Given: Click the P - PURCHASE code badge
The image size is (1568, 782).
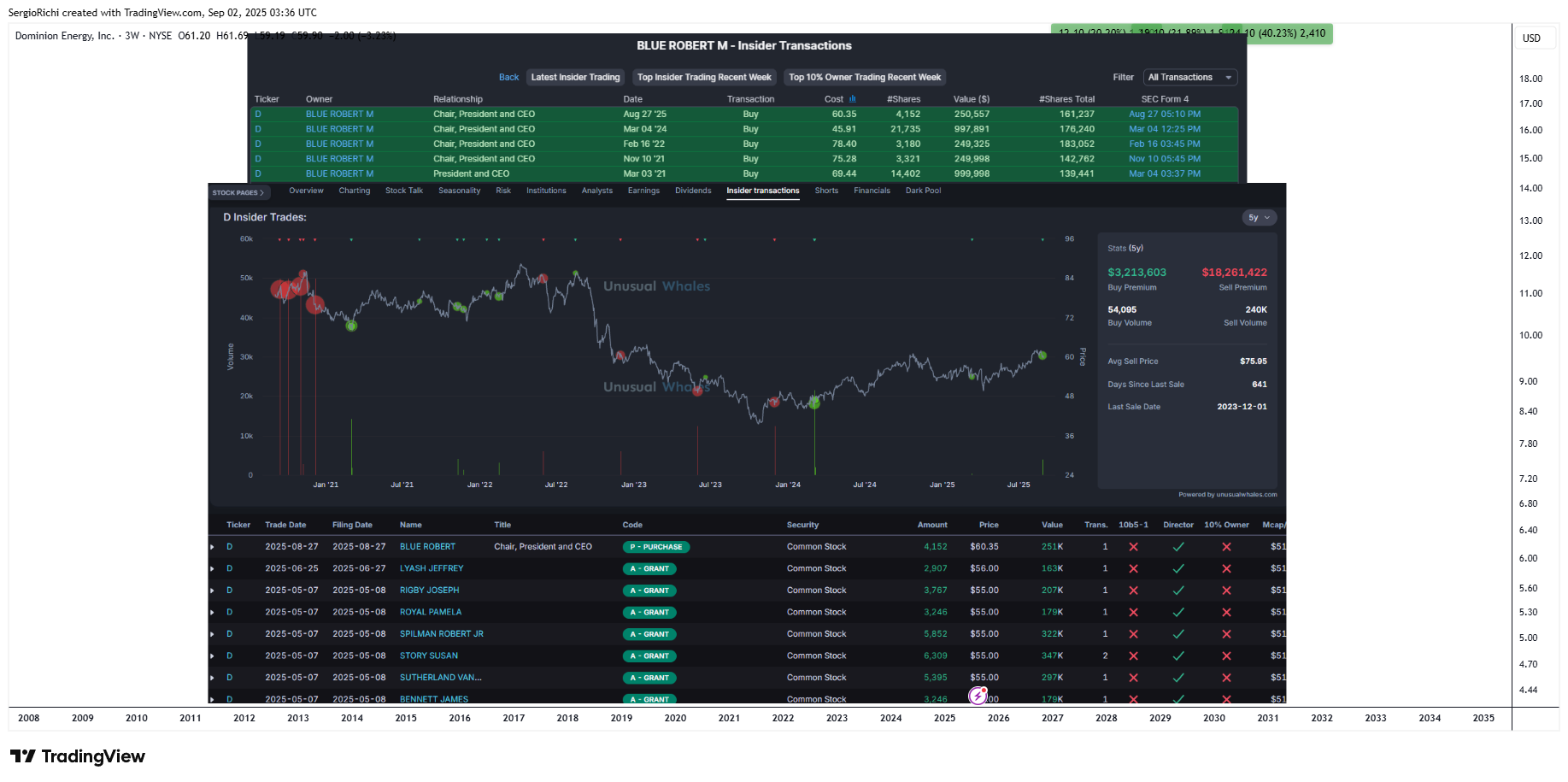Looking at the screenshot, I should 656,547.
